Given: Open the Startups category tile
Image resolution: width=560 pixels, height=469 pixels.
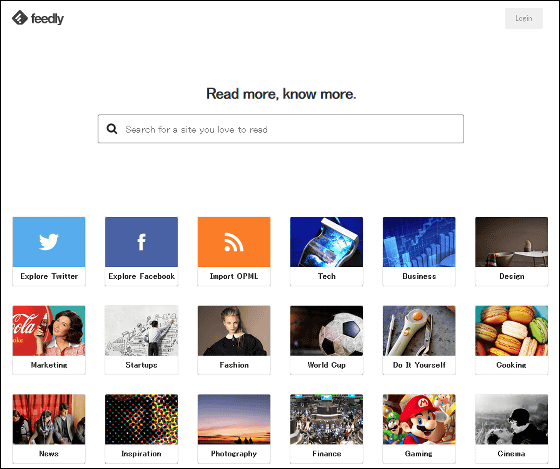Looking at the screenshot, I should (x=141, y=340).
